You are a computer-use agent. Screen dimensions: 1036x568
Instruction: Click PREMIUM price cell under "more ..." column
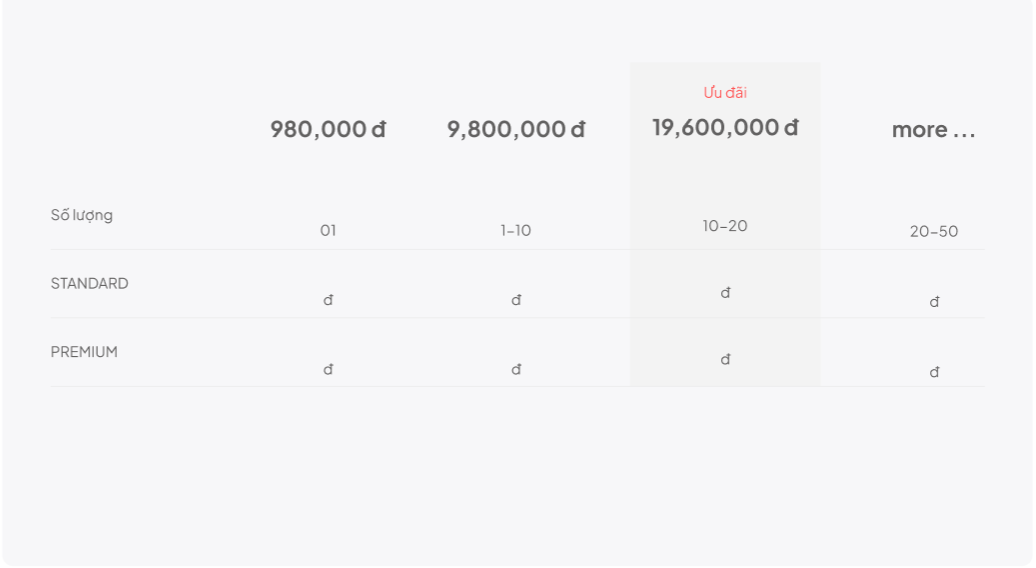click(x=934, y=373)
